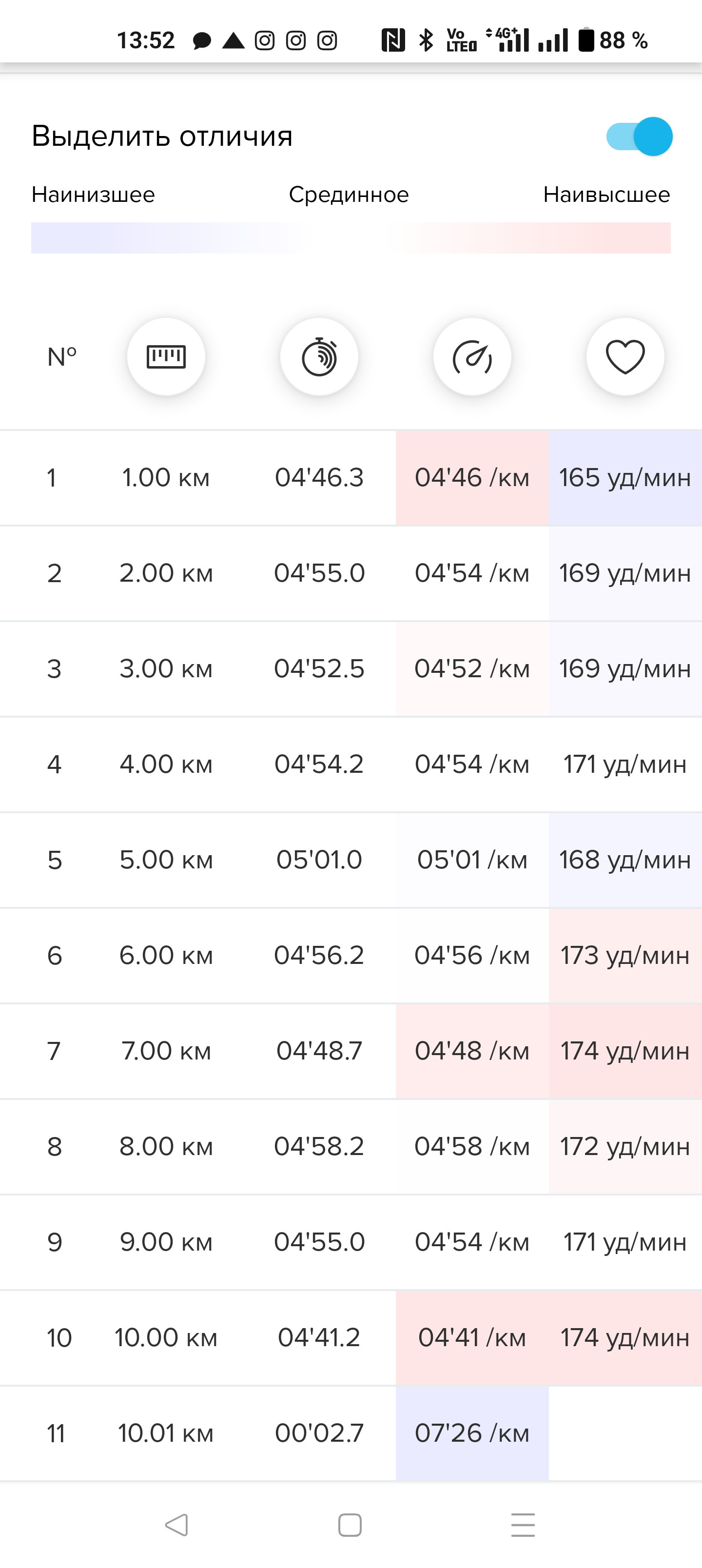Select lap 5 distance 5.00 км

point(166,860)
